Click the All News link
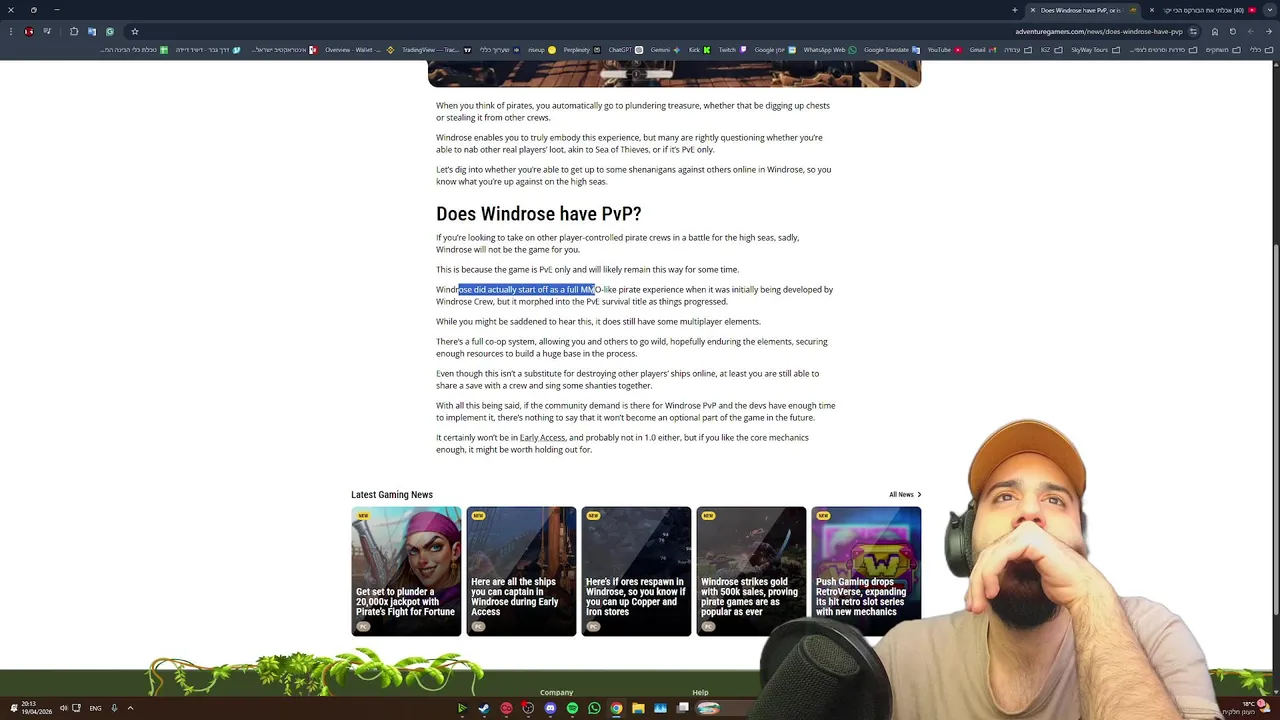 905,495
